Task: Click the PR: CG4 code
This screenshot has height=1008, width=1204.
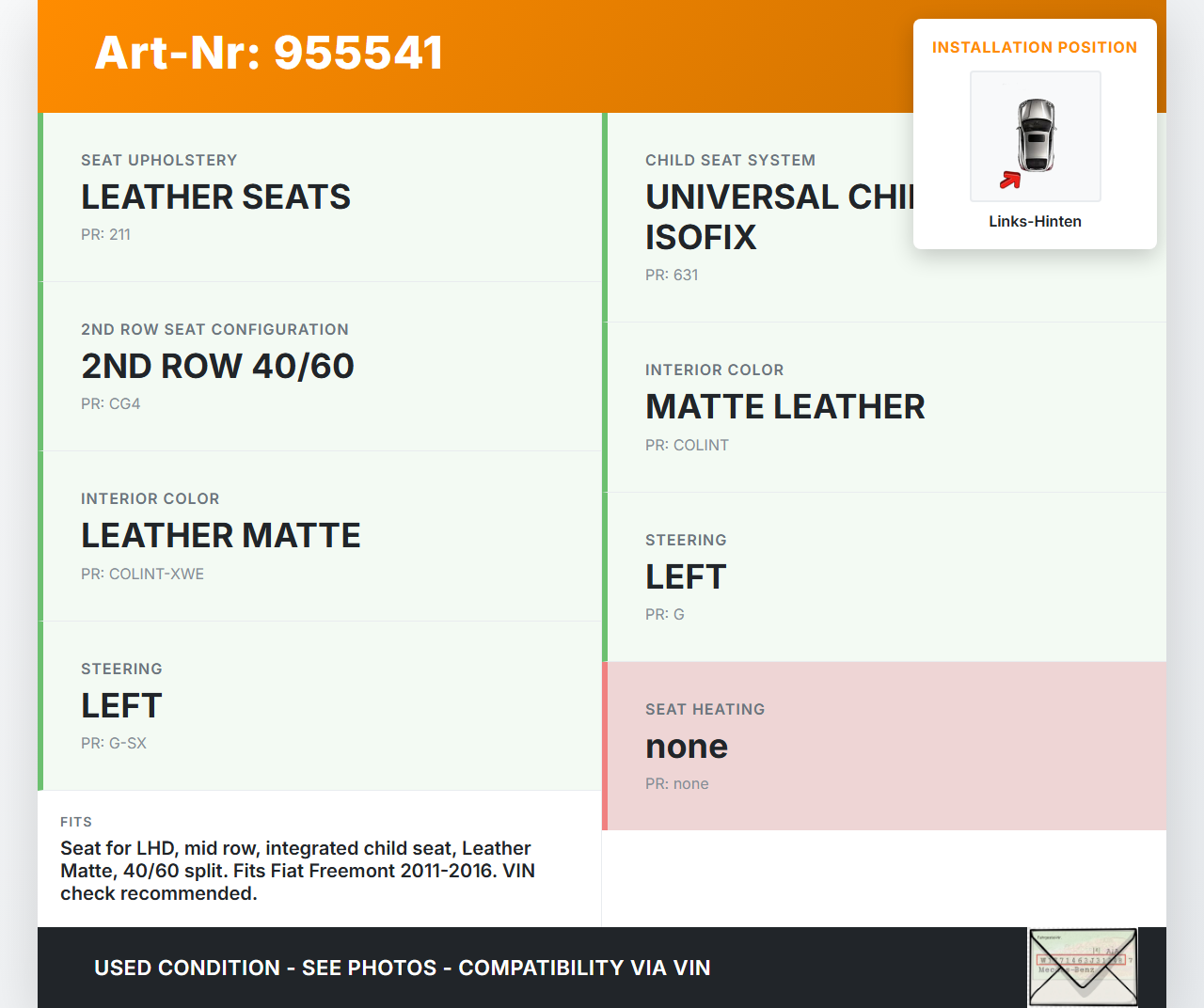Action: 110,404
